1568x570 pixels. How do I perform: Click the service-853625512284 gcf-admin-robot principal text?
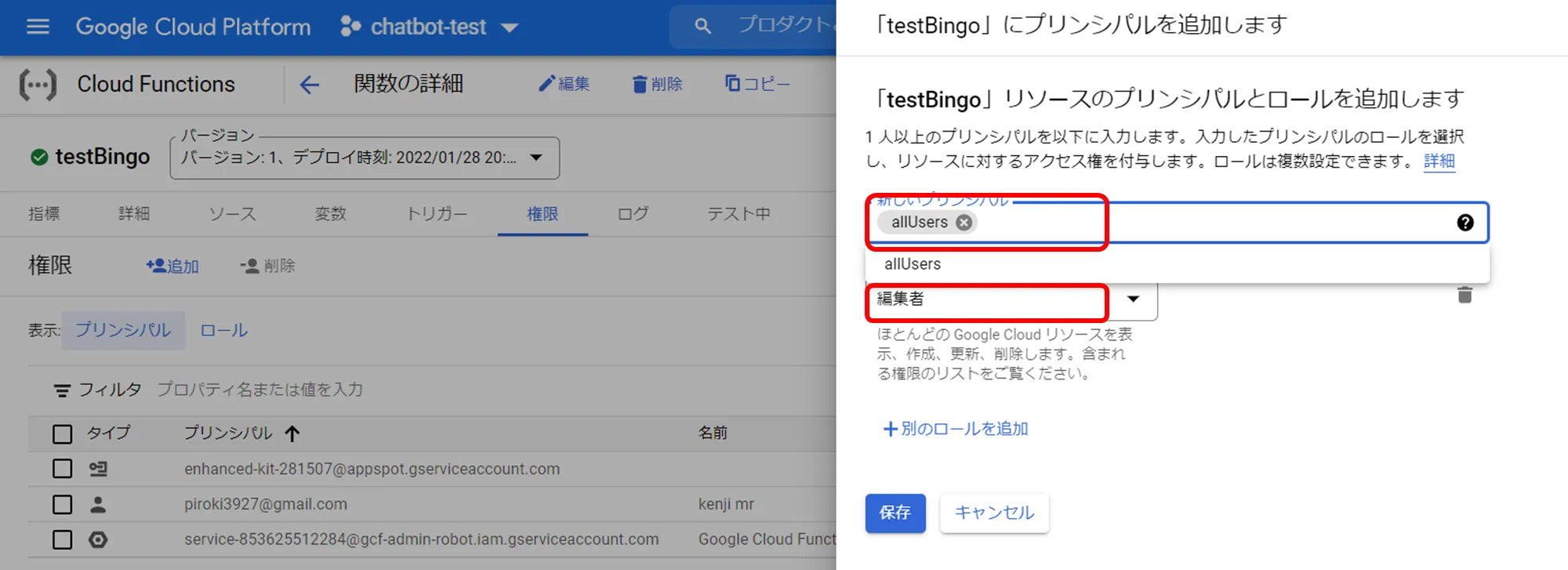point(421,539)
